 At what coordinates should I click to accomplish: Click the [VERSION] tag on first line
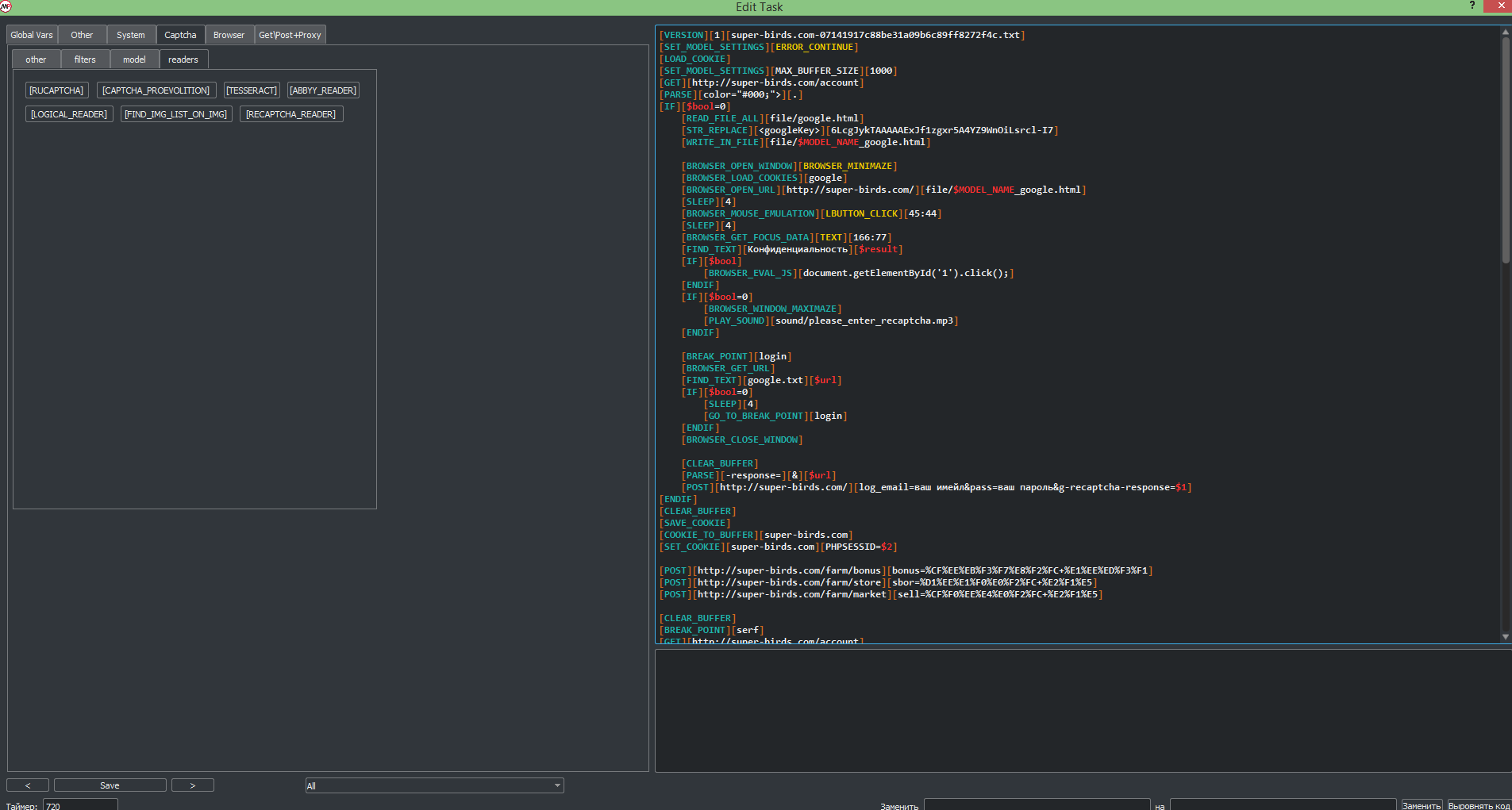click(684, 35)
